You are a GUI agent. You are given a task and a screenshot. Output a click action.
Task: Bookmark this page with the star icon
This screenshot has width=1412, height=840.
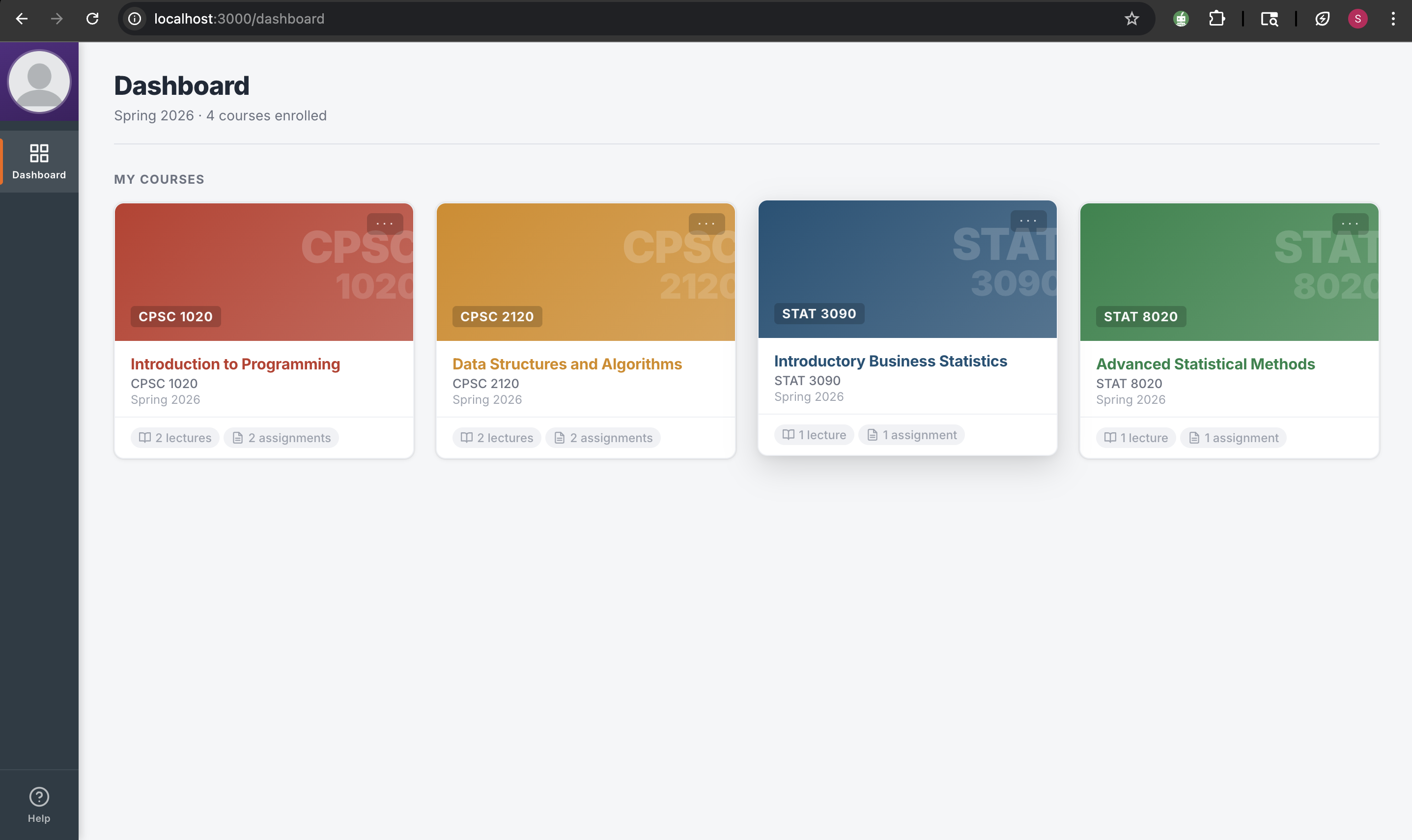[x=1131, y=19]
